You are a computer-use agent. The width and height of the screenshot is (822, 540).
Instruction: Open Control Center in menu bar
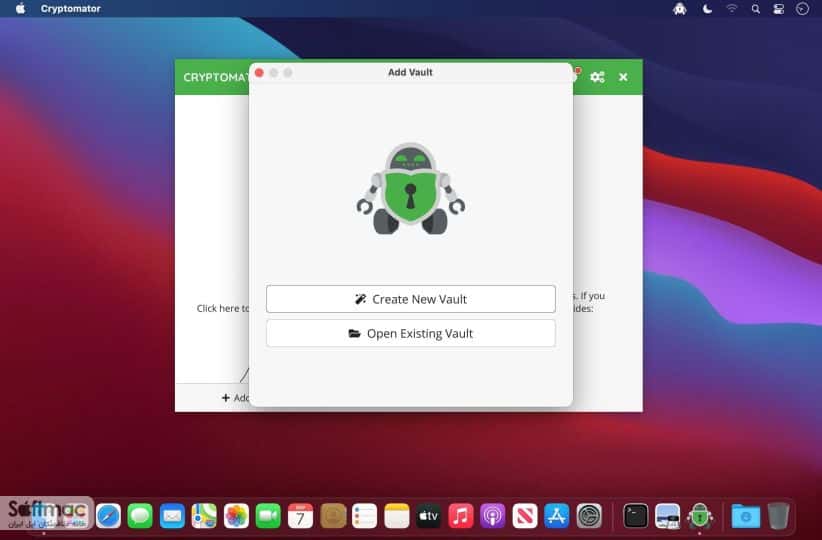click(x=778, y=8)
